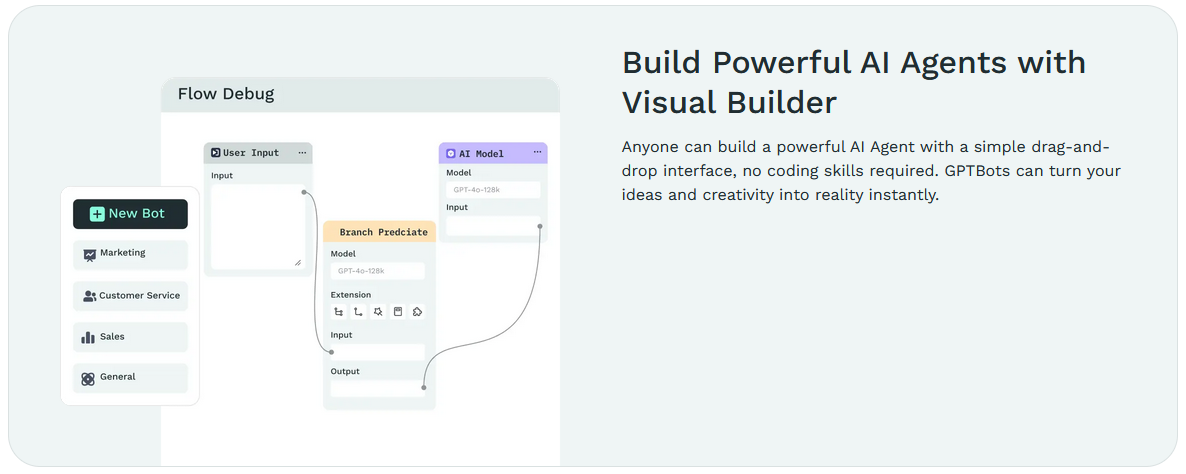
Task: Click the AI Model input connector dot
Action: pyautogui.click(x=541, y=225)
